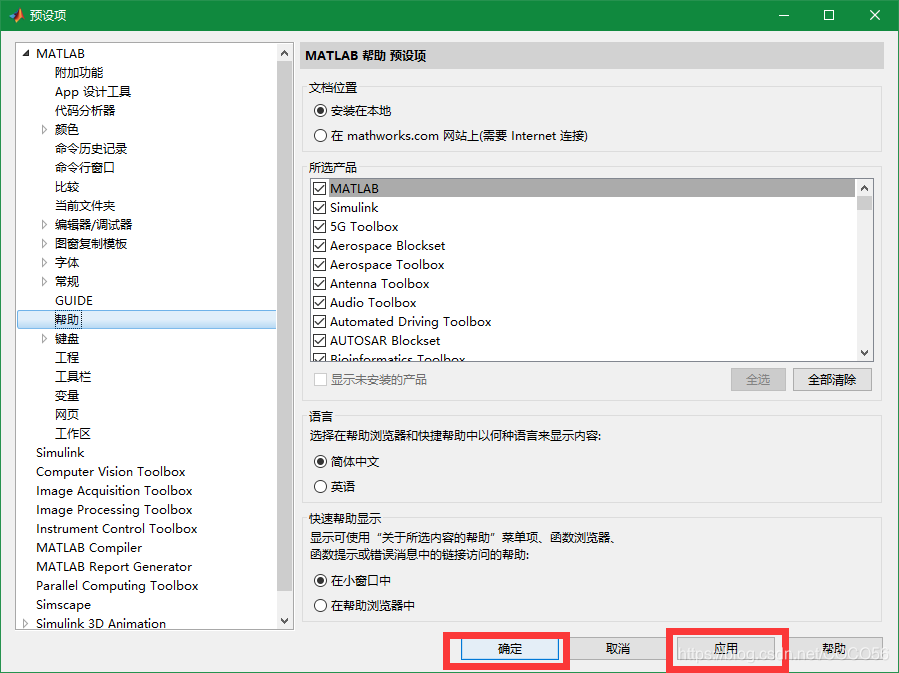Screen dimensions: 899x673
Task: Click the 帮助 button at bottom
Action: (834, 649)
